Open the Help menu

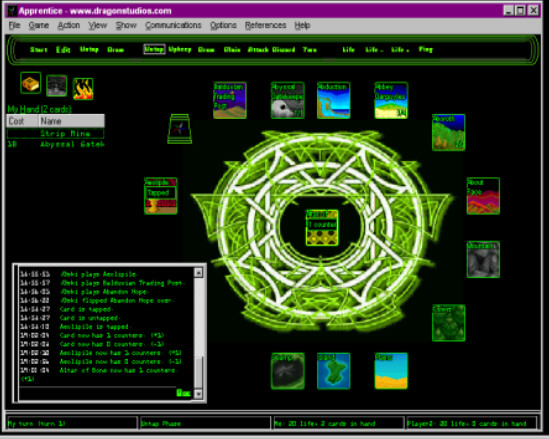[x=302, y=25]
